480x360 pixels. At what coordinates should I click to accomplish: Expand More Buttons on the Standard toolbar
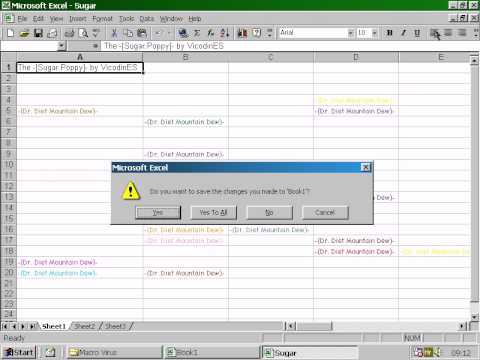pyautogui.click(x=270, y=33)
